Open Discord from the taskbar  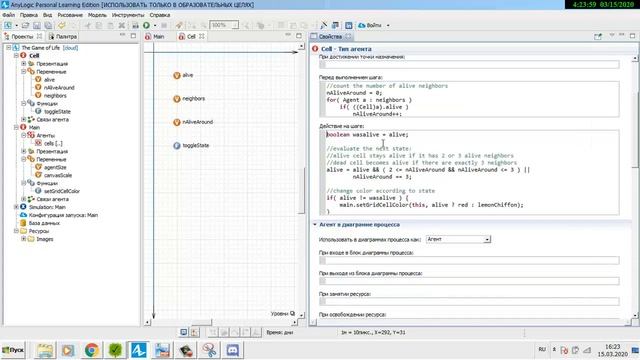(233, 350)
